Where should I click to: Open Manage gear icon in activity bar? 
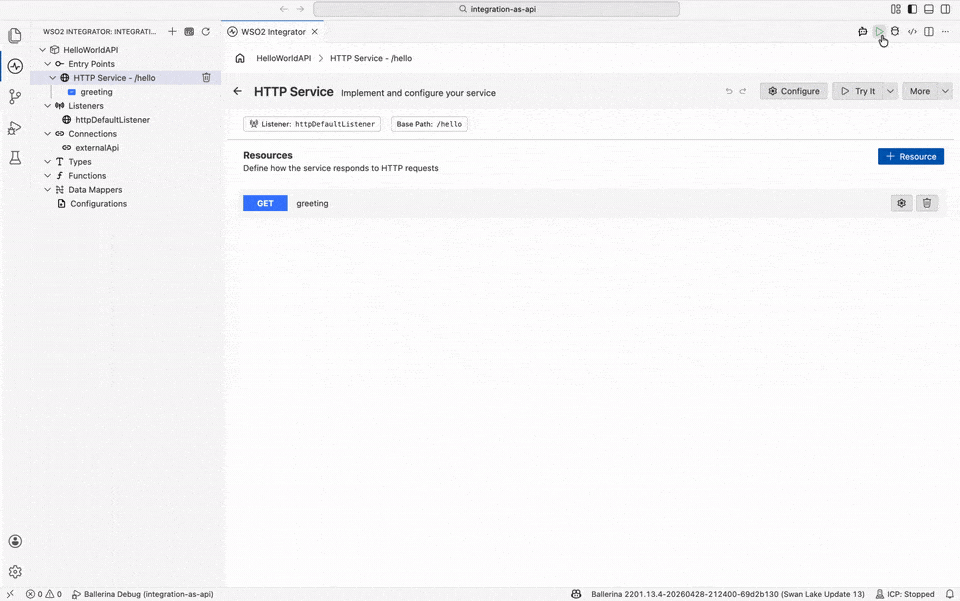pos(15,571)
